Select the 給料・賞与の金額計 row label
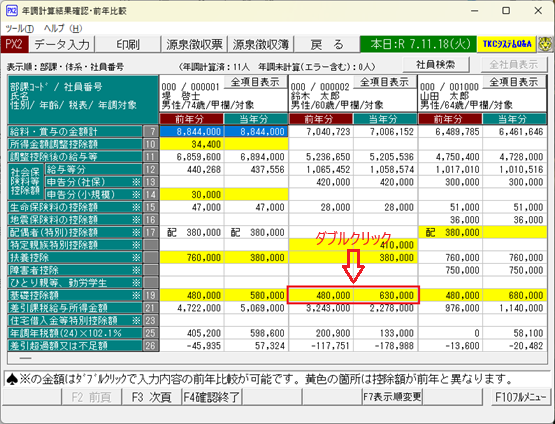Image resolution: width=555 pixels, height=424 pixels. [75, 132]
